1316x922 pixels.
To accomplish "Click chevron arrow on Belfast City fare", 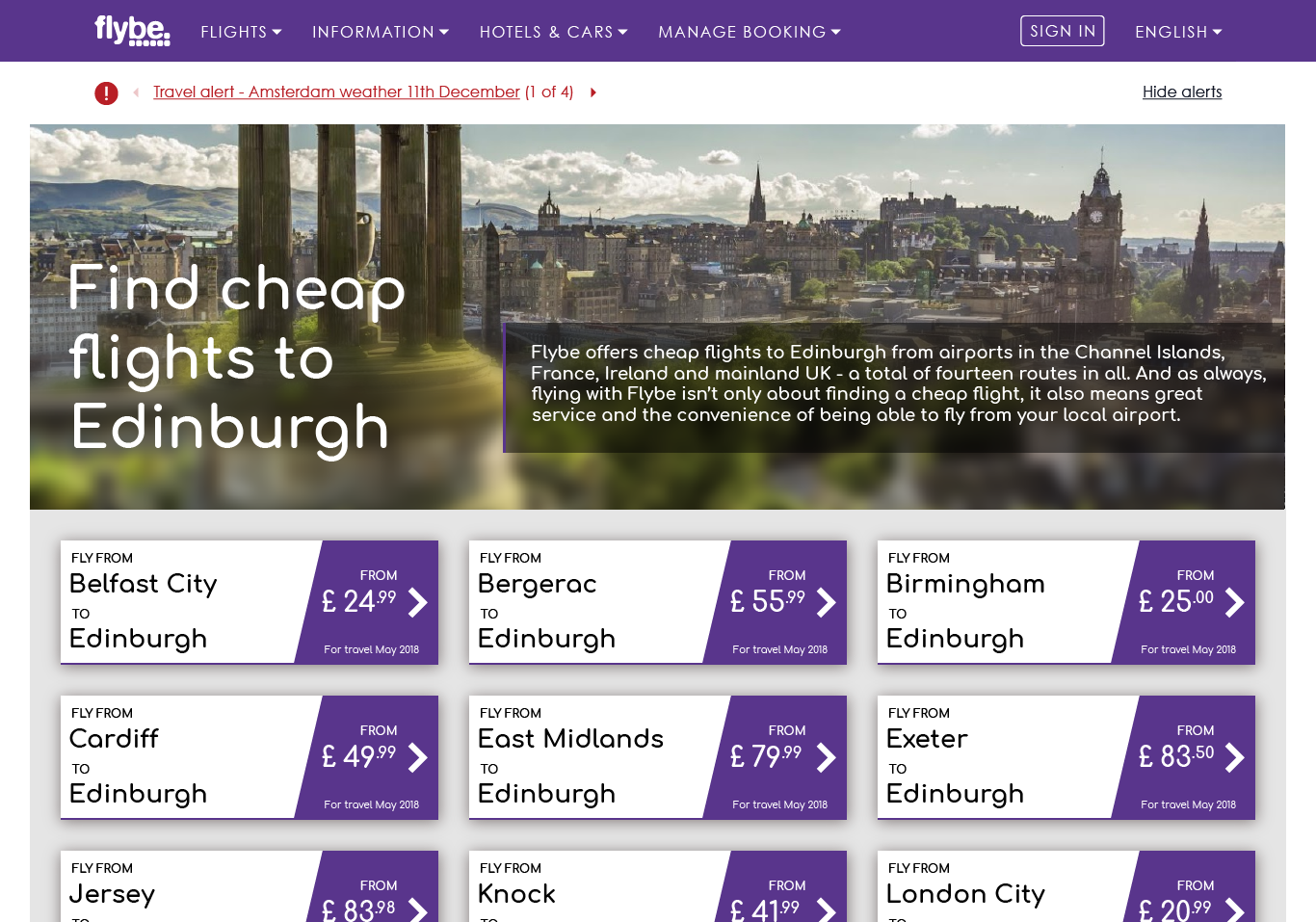I will click(x=418, y=602).
